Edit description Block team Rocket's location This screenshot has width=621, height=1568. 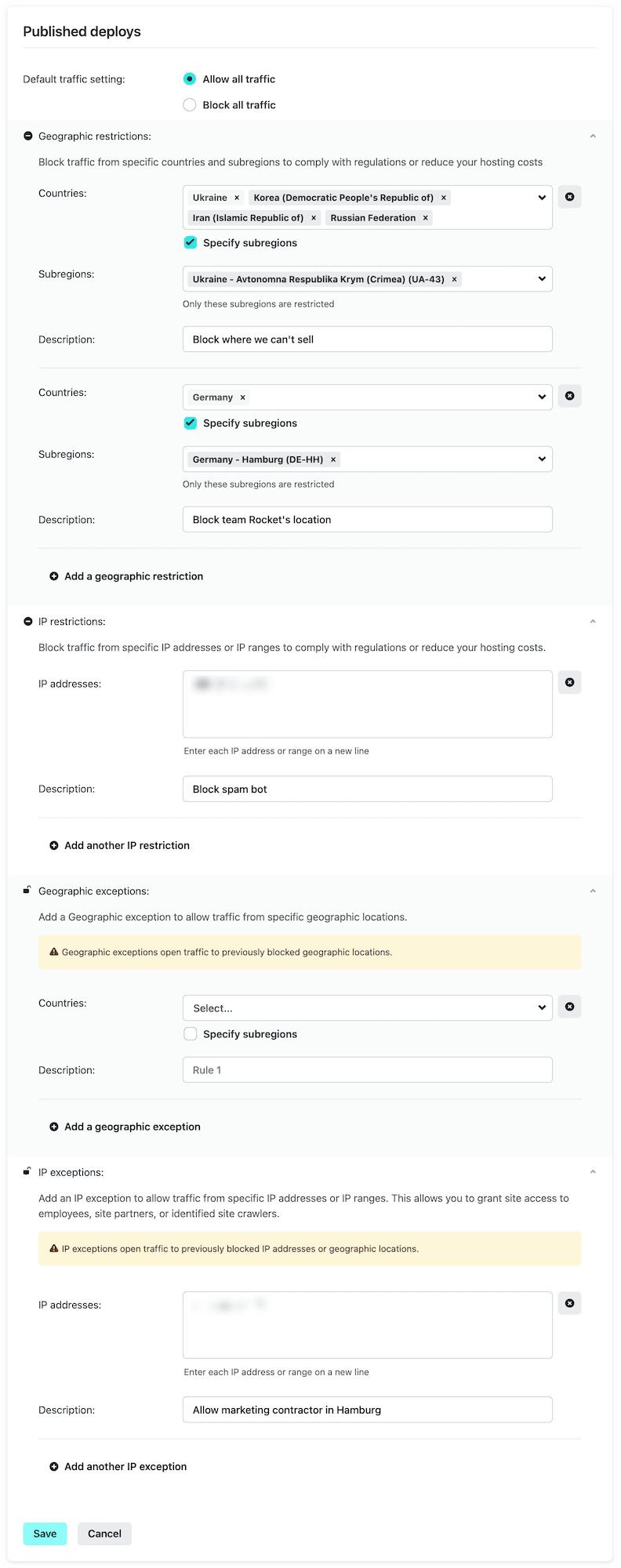point(368,520)
